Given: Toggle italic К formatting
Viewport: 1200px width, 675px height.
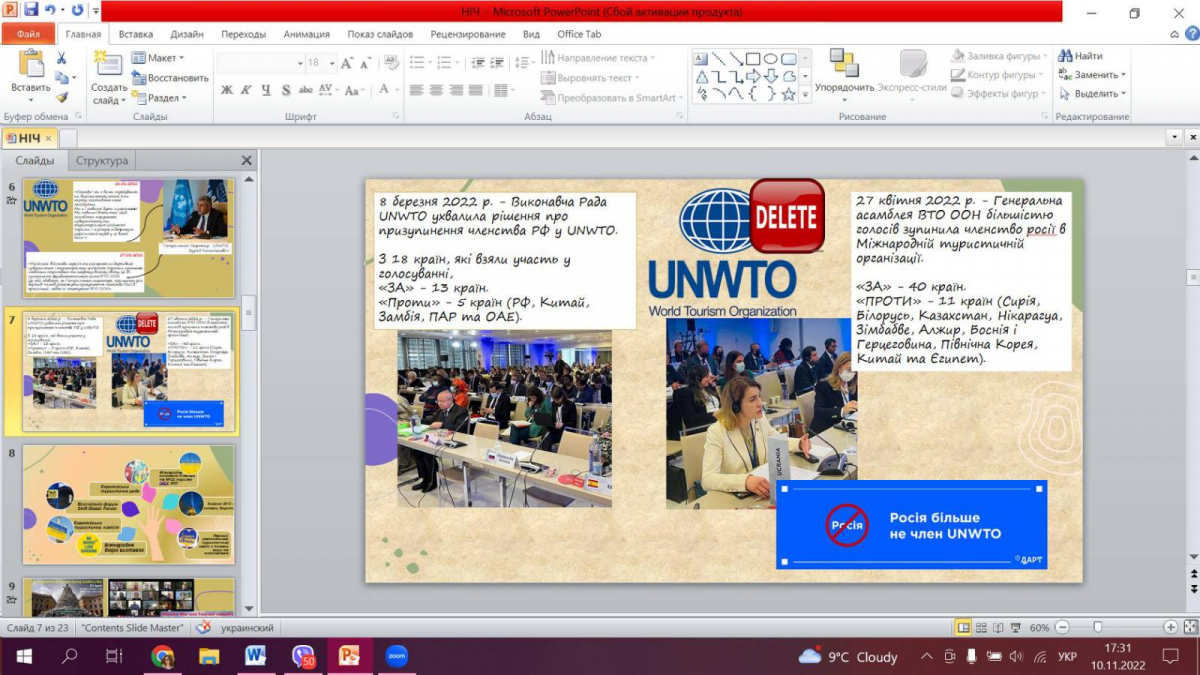Looking at the screenshot, I should click(246, 90).
